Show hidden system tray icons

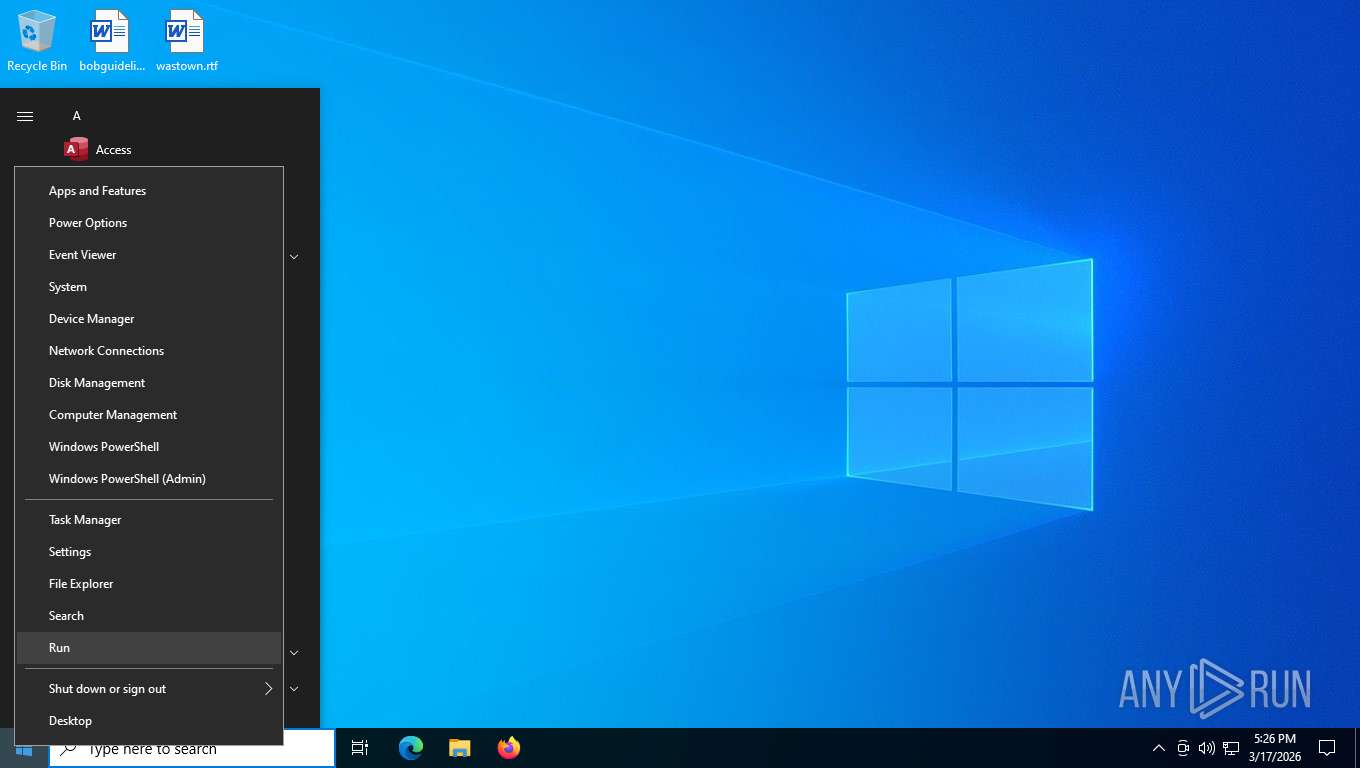point(1159,748)
